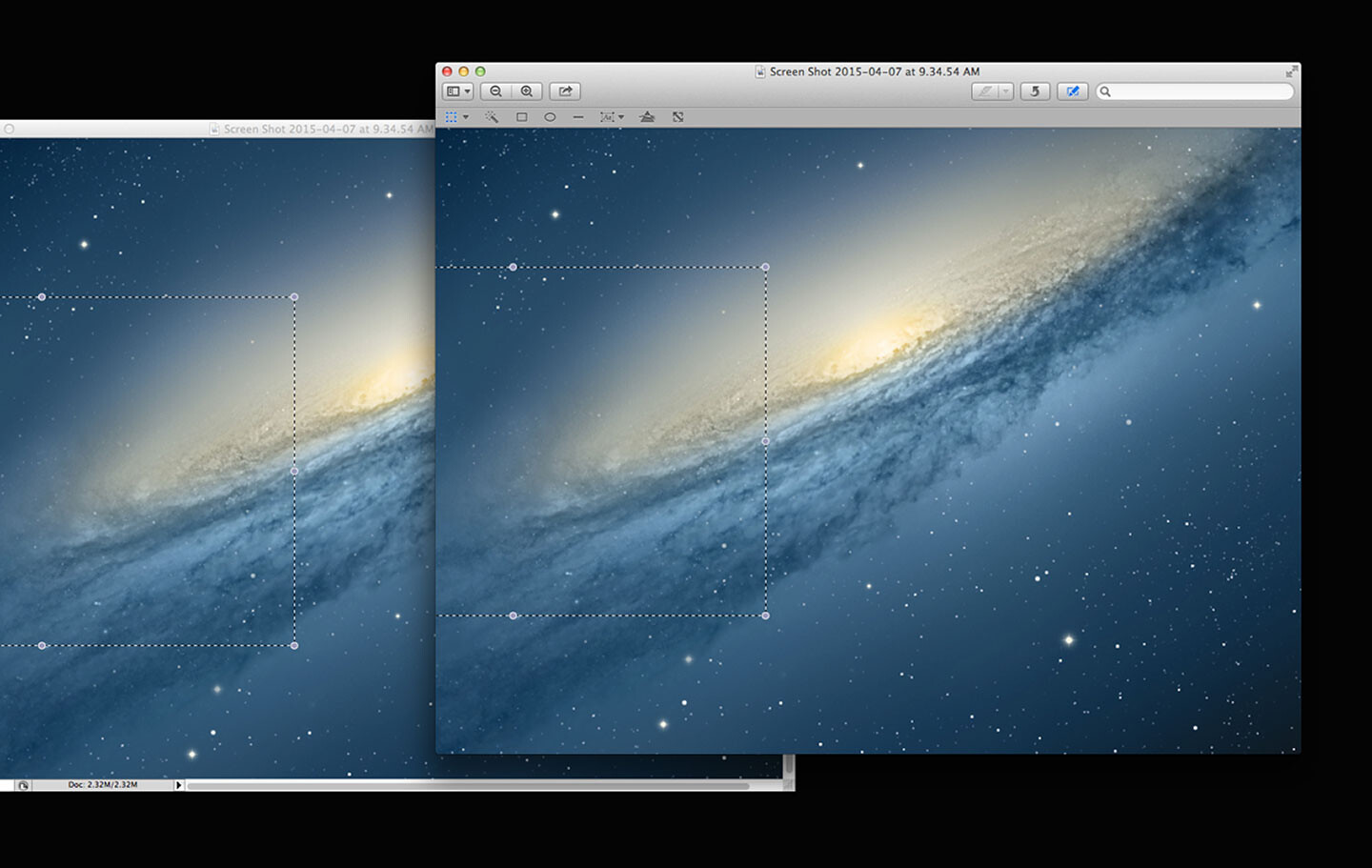Viewport: 1372px width, 868px height.
Task: Focus the Preview search field
Action: point(1195,91)
